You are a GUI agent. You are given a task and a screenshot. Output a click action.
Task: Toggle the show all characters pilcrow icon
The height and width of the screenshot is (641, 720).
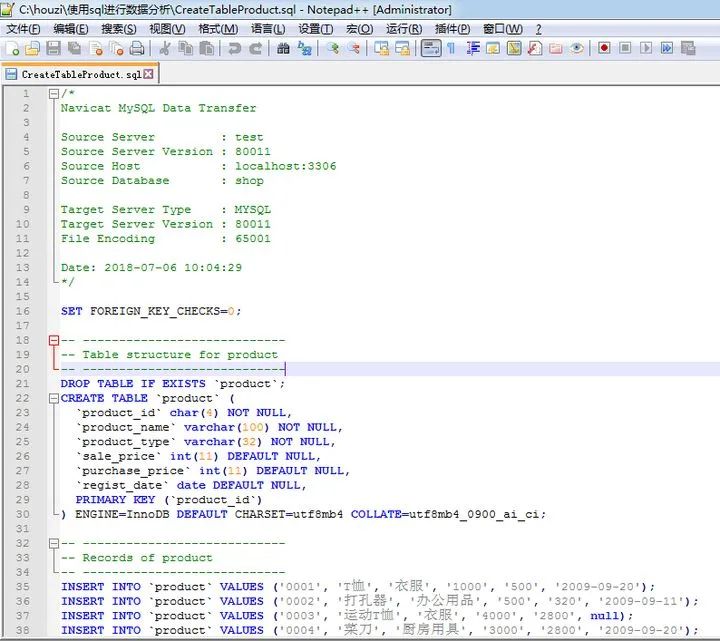pyautogui.click(x=451, y=48)
